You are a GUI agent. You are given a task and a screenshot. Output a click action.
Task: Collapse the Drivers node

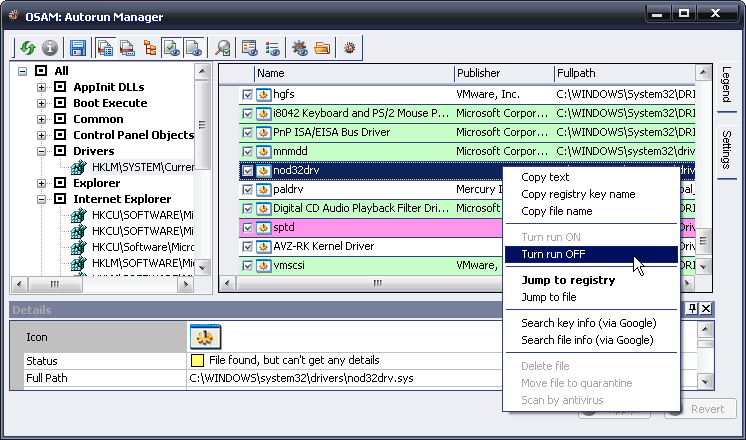point(41,151)
